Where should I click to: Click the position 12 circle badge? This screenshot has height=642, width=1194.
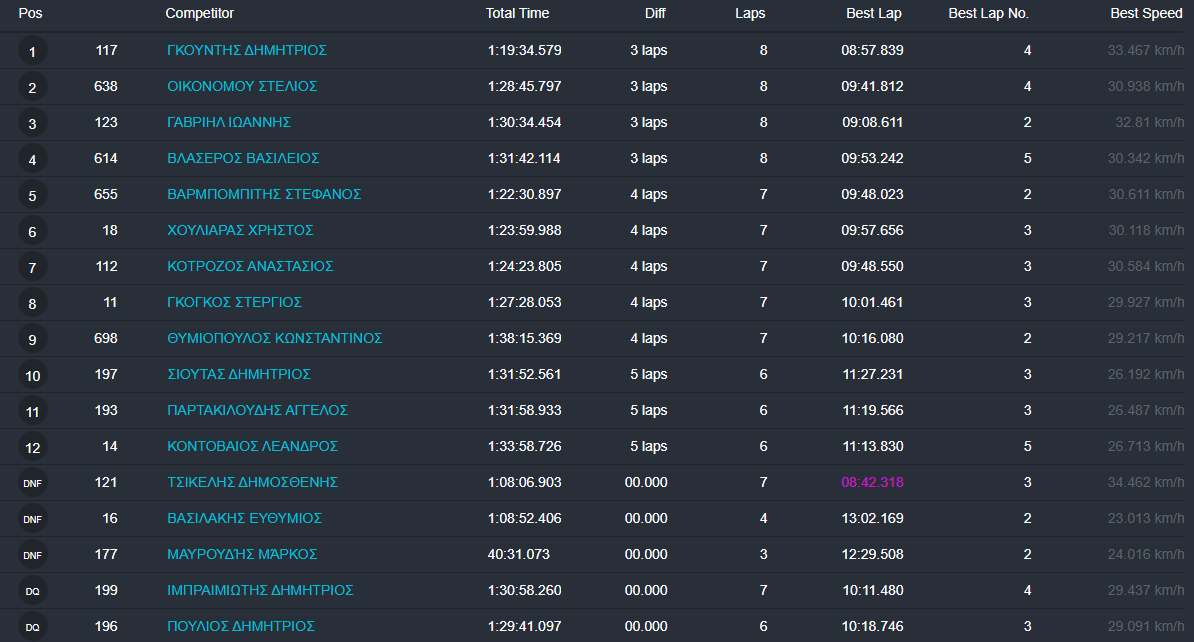tap(32, 447)
